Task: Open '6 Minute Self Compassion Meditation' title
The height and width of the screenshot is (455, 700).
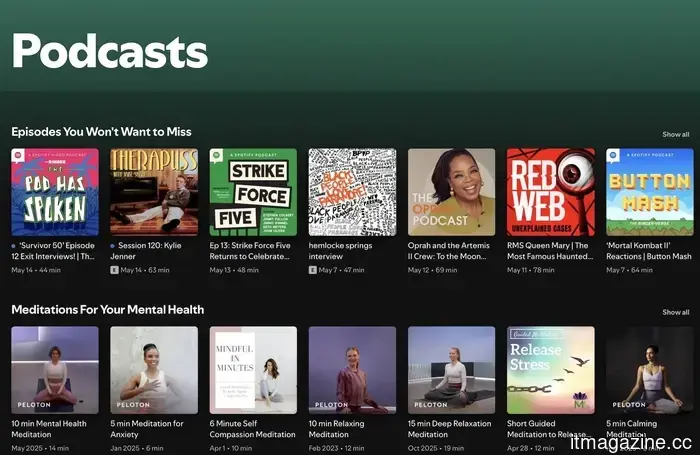Action: tap(252, 429)
